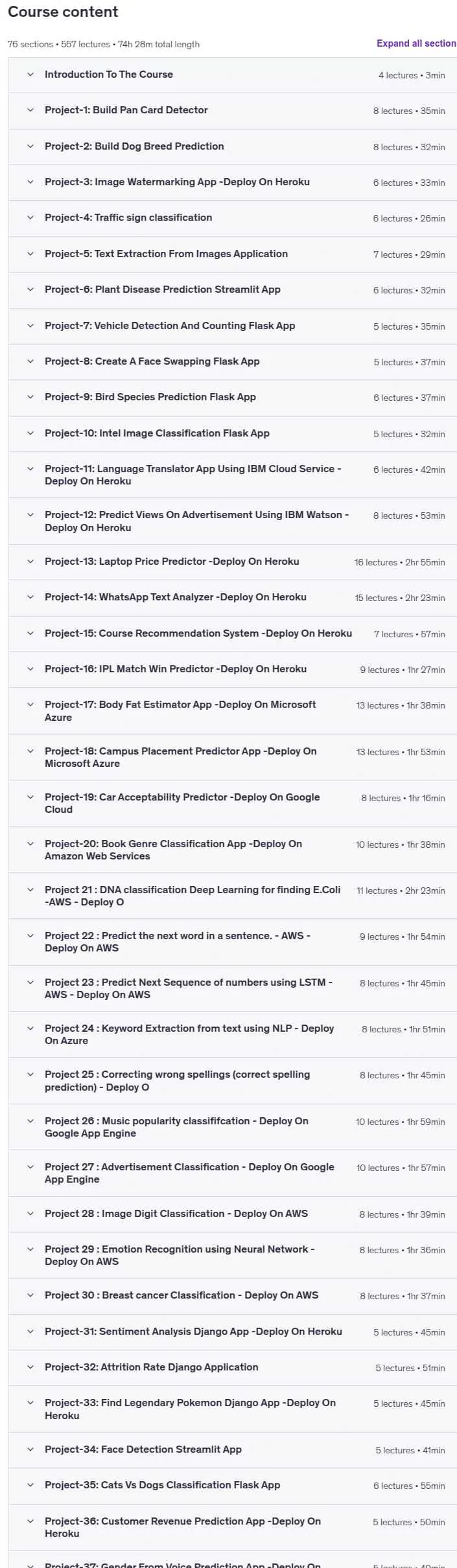This screenshot has height=1568, width=457.
Task: Expand chevron for Introduction To The Course
Action: point(30,74)
